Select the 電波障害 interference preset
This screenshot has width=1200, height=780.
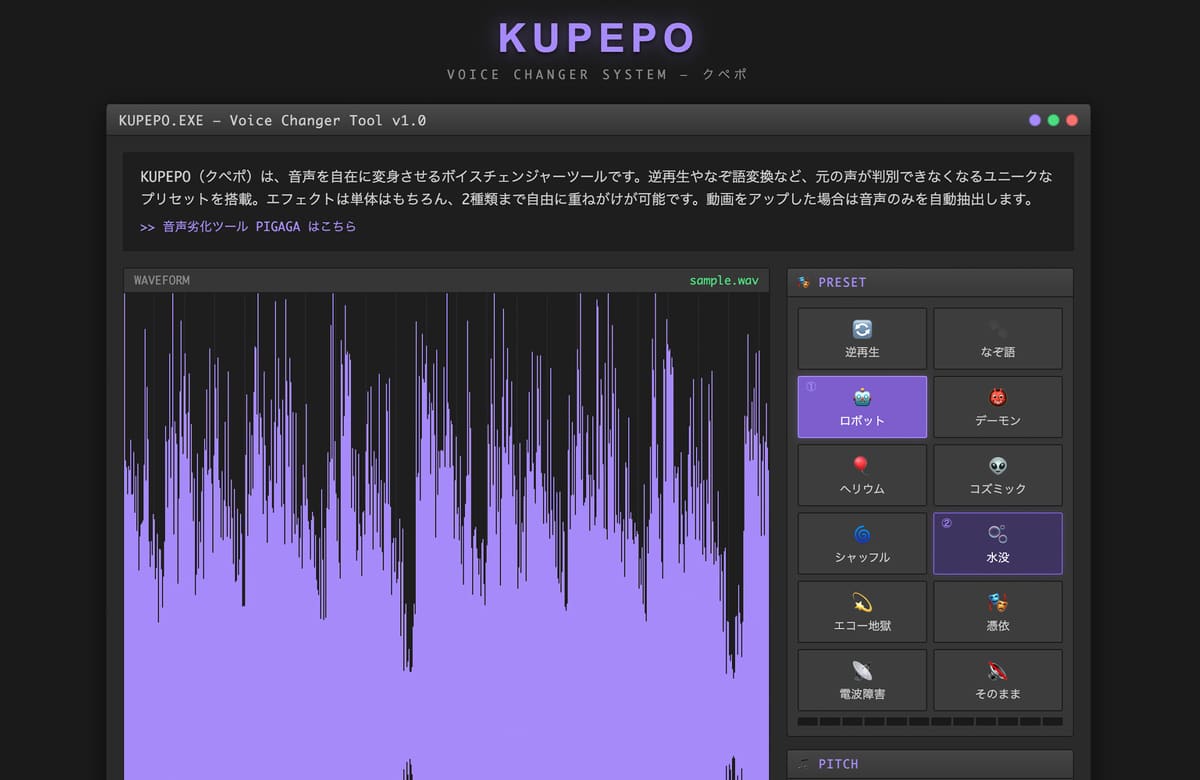pos(862,680)
